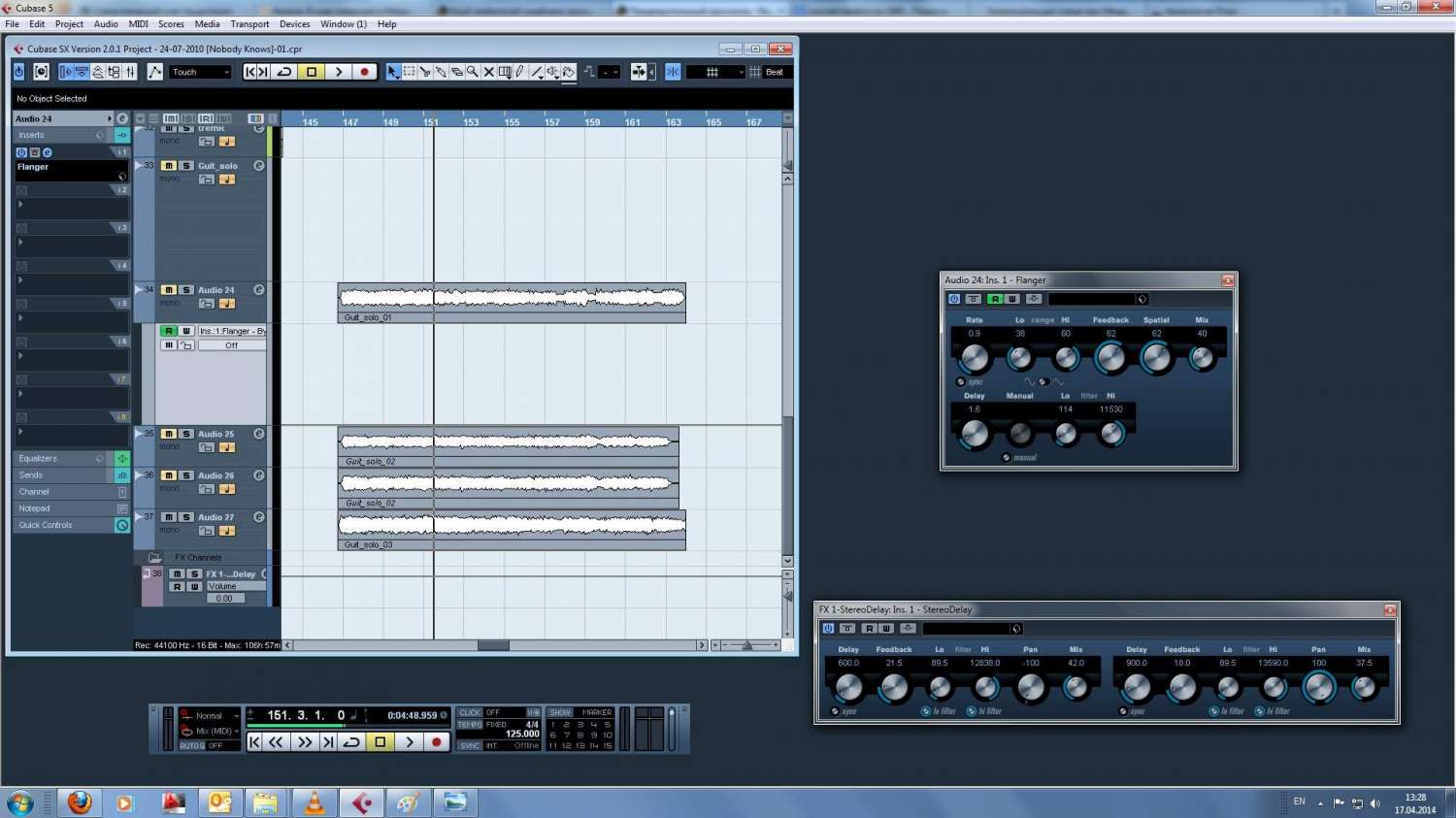Click the Guit_solo_01 audio clip
This screenshot has width=1456, height=818.
coord(512,299)
